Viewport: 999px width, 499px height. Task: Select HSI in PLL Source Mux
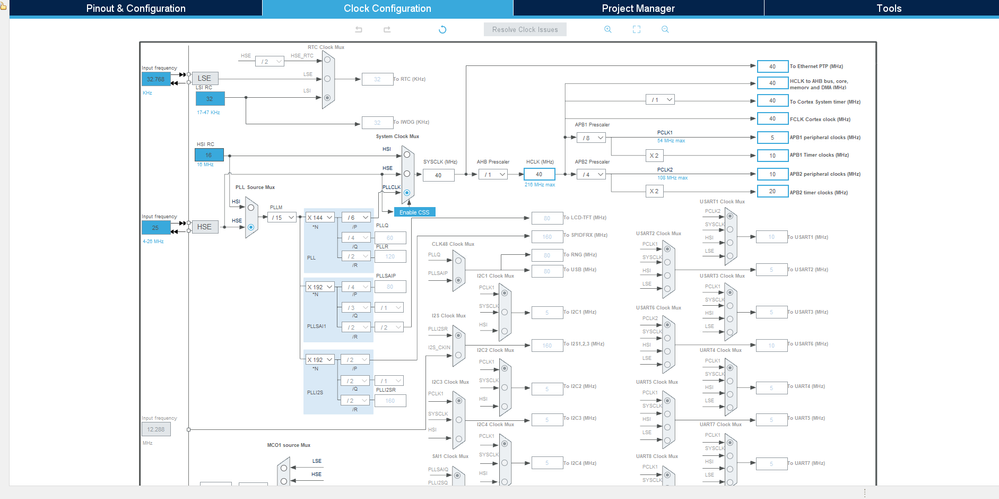point(251,208)
